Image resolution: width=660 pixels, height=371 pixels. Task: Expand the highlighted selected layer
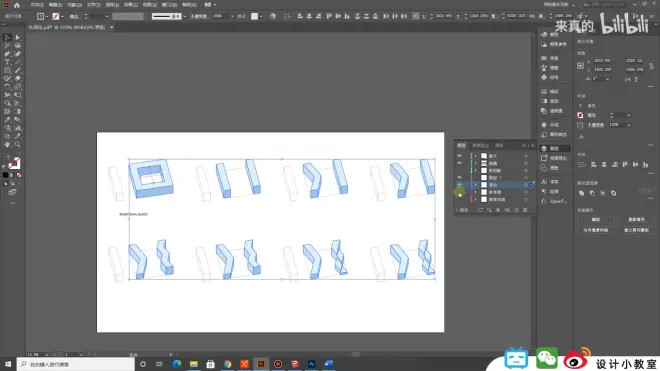(476, 185)
